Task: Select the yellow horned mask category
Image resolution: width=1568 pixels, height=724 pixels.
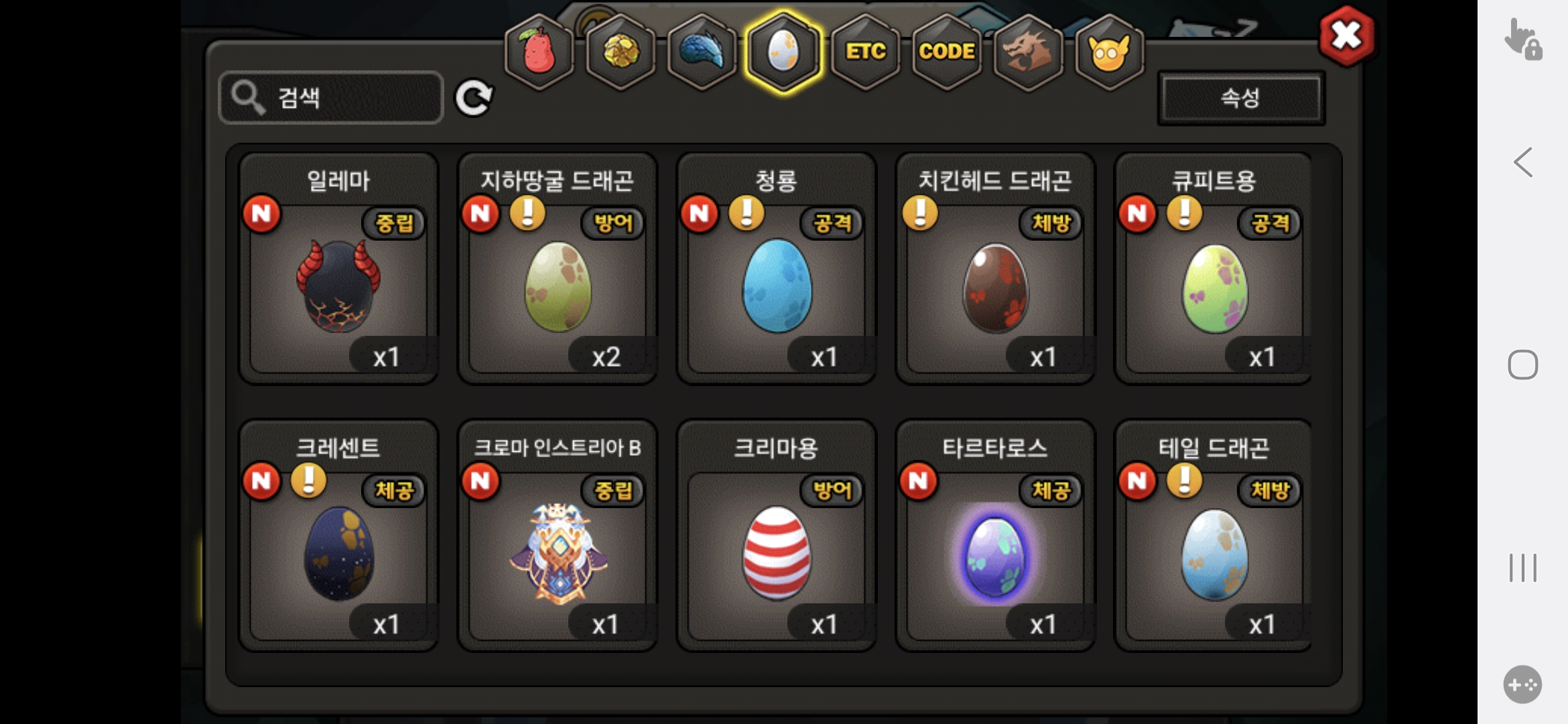Action: click(1109, 52)
